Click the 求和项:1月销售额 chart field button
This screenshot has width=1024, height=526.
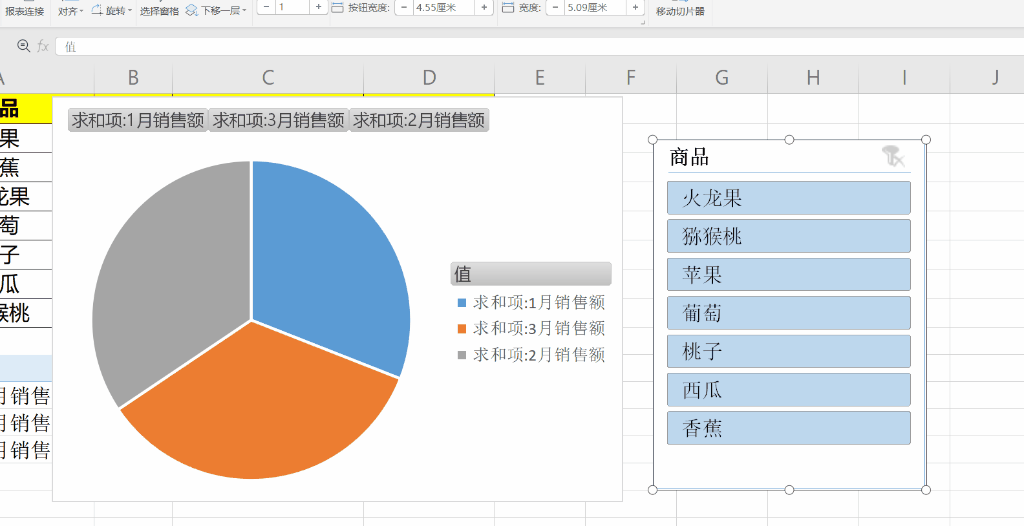pyautogui.click(x=138, y=120)
